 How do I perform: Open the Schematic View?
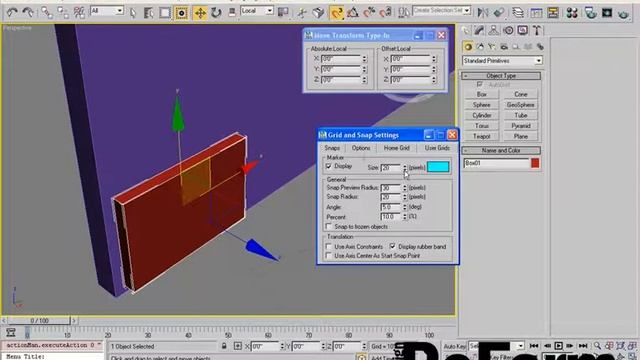point(553,13)
